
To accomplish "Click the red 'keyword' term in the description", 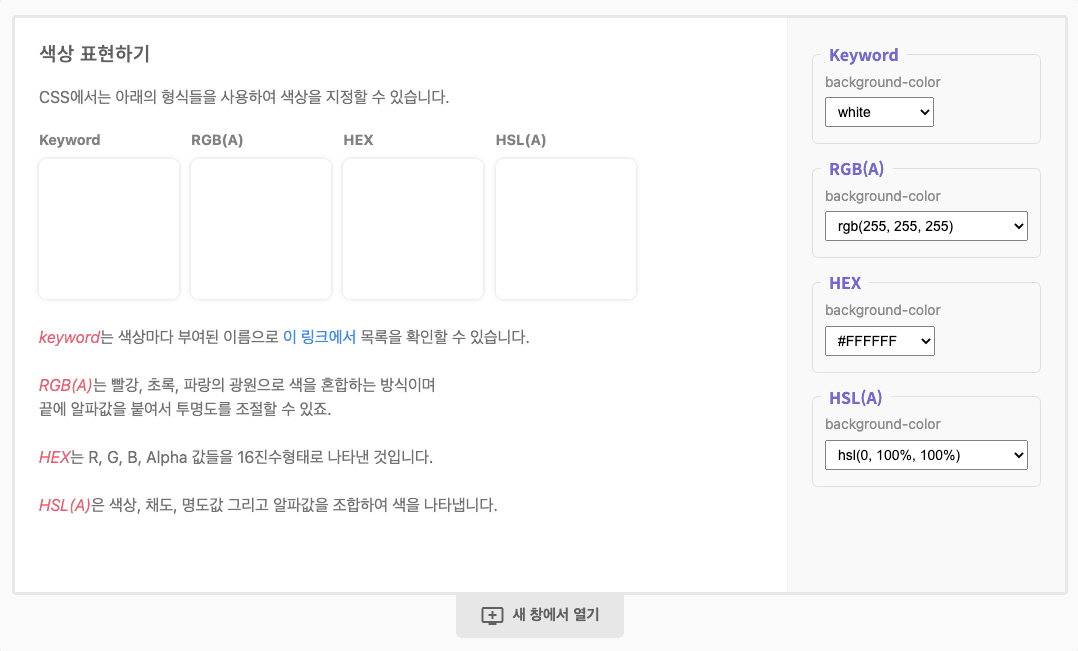I will point(69,337).
